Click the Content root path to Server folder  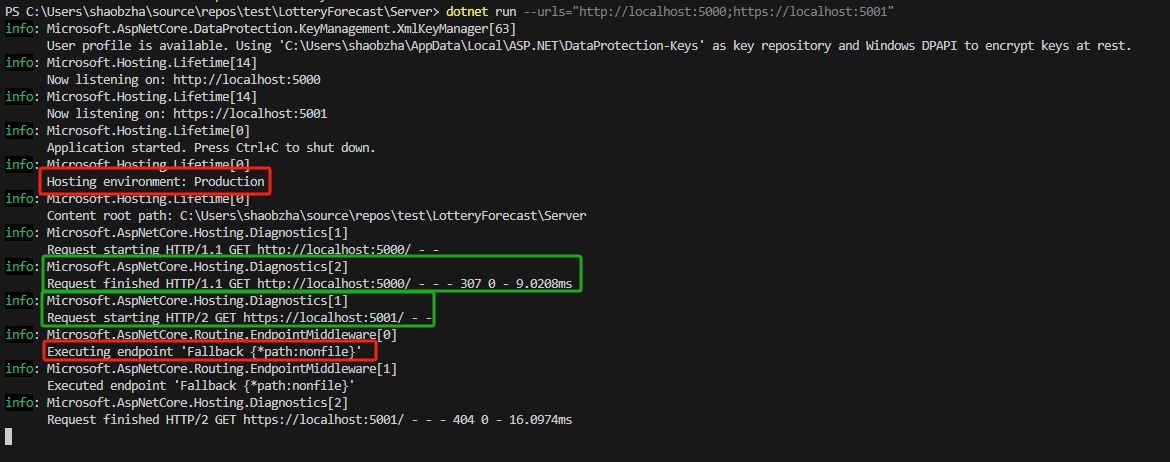[383, 216]
